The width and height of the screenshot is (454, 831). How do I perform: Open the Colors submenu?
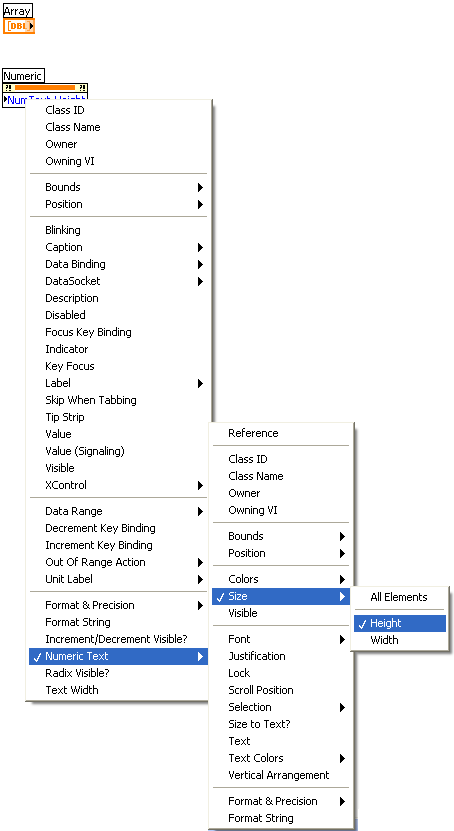281,579
